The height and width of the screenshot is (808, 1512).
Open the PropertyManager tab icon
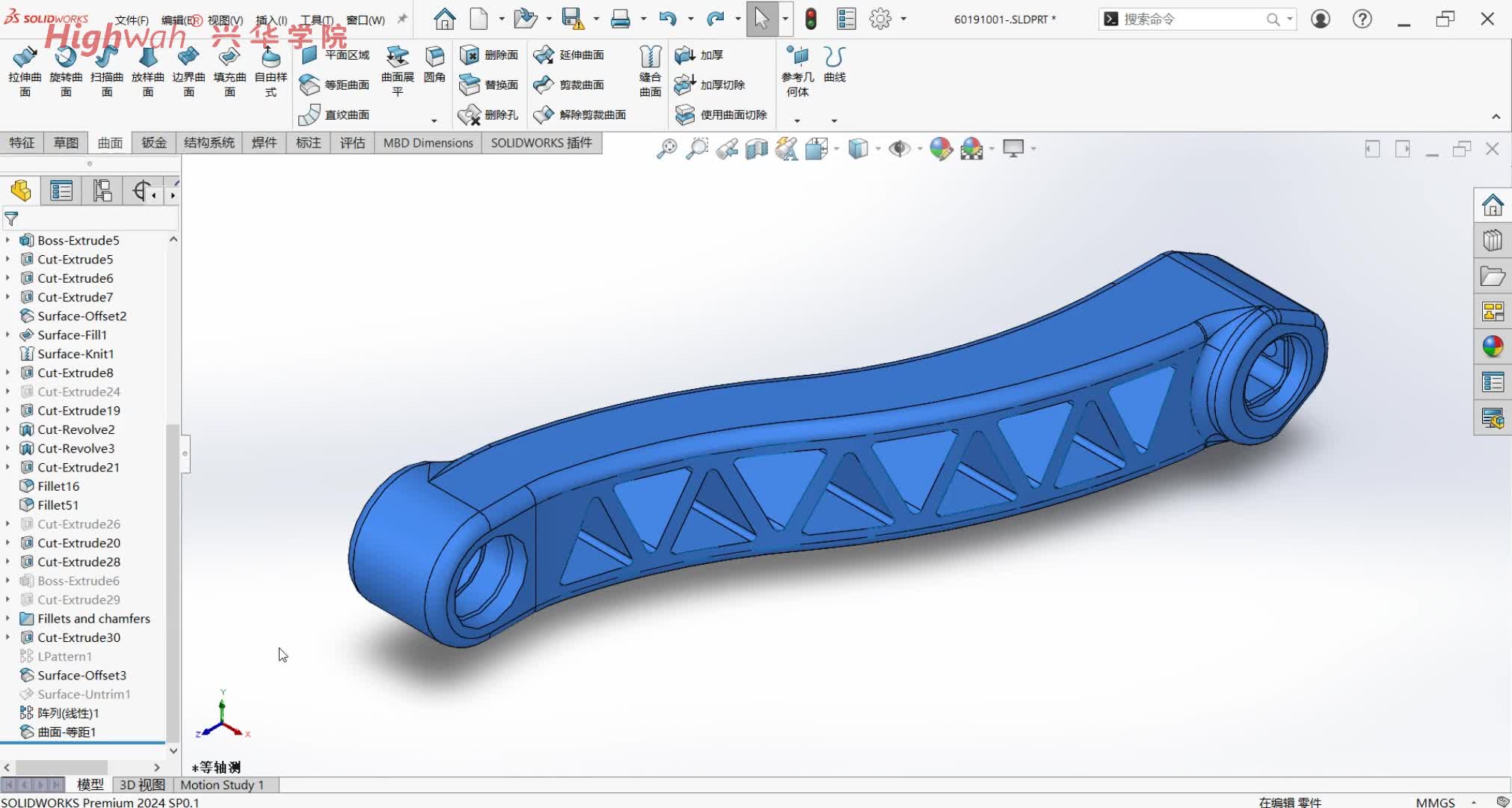coord(61,192)
